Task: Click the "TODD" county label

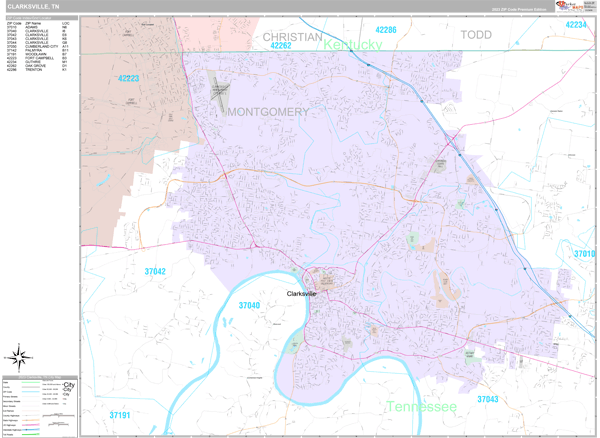Action: tap(476, 35)
